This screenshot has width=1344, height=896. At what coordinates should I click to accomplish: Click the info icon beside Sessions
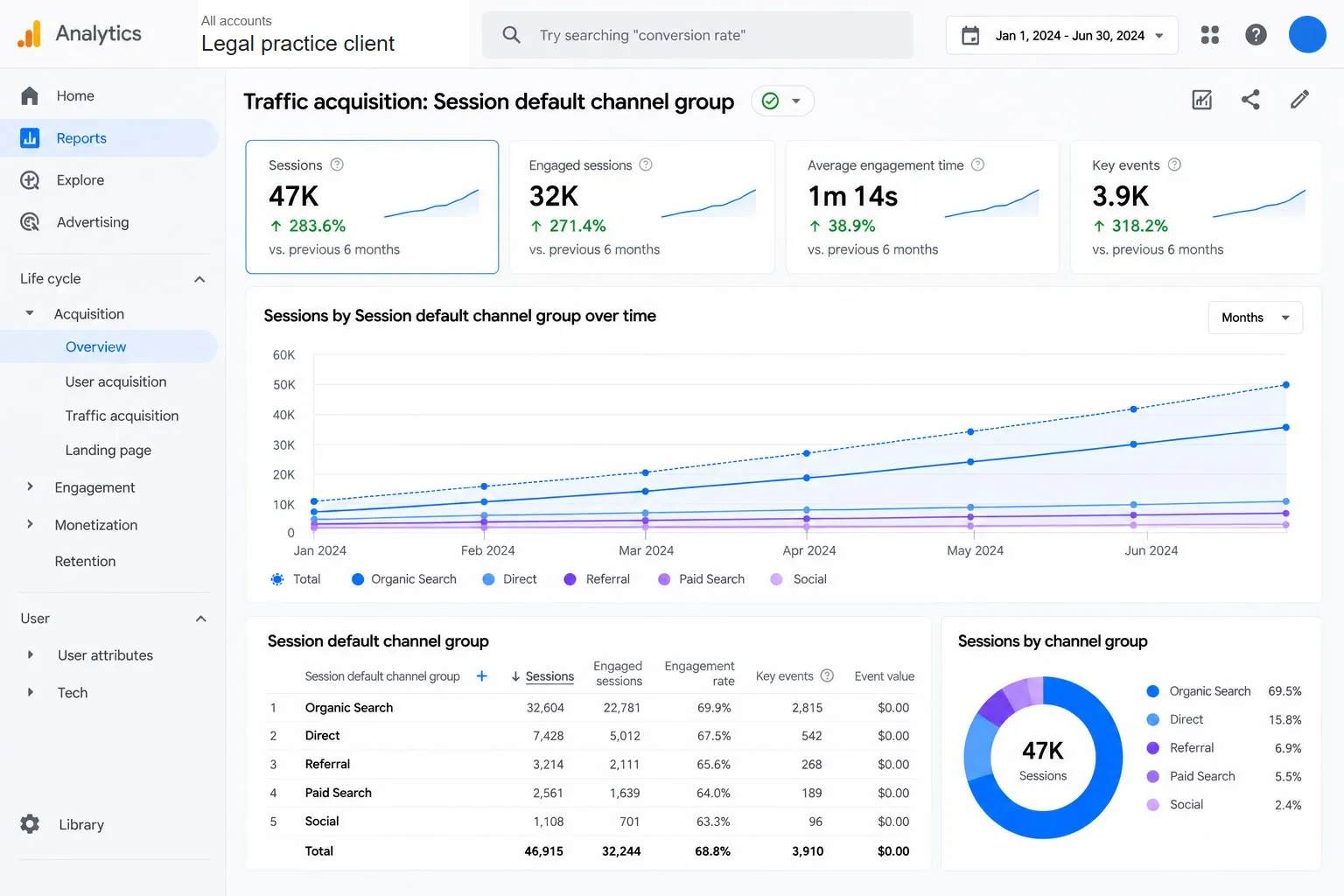pos(337,164)
